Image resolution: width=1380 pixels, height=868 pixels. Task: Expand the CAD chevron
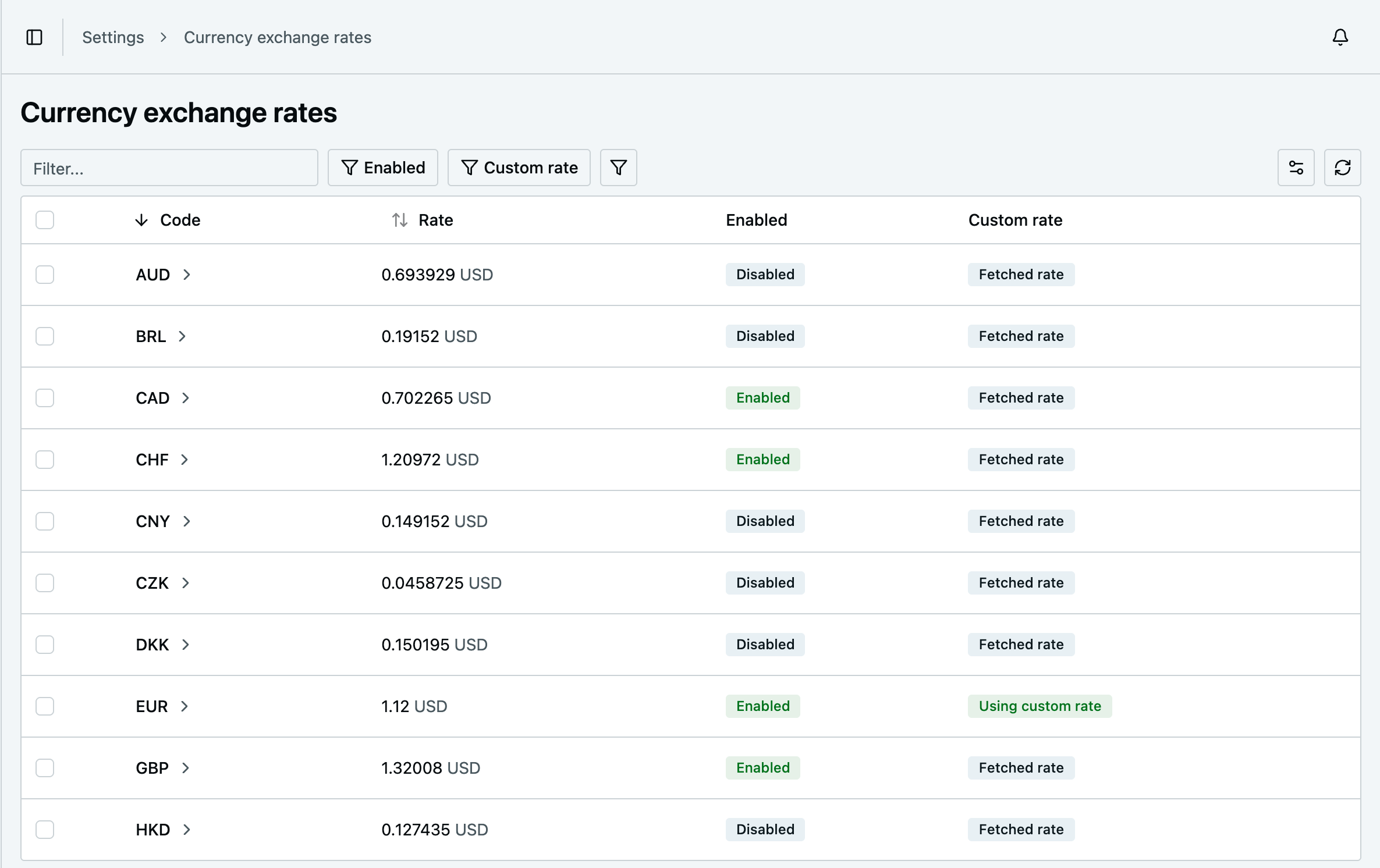186,398
